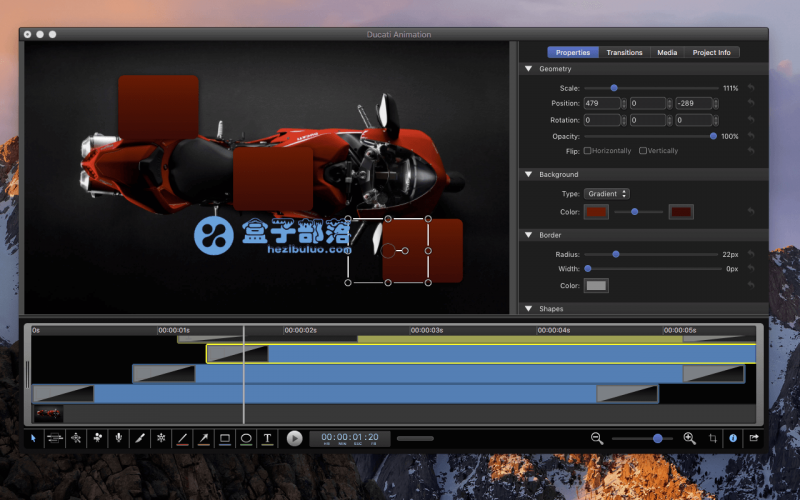Click the Position field showing -289

pyautogui.click(x=694, y=104)
